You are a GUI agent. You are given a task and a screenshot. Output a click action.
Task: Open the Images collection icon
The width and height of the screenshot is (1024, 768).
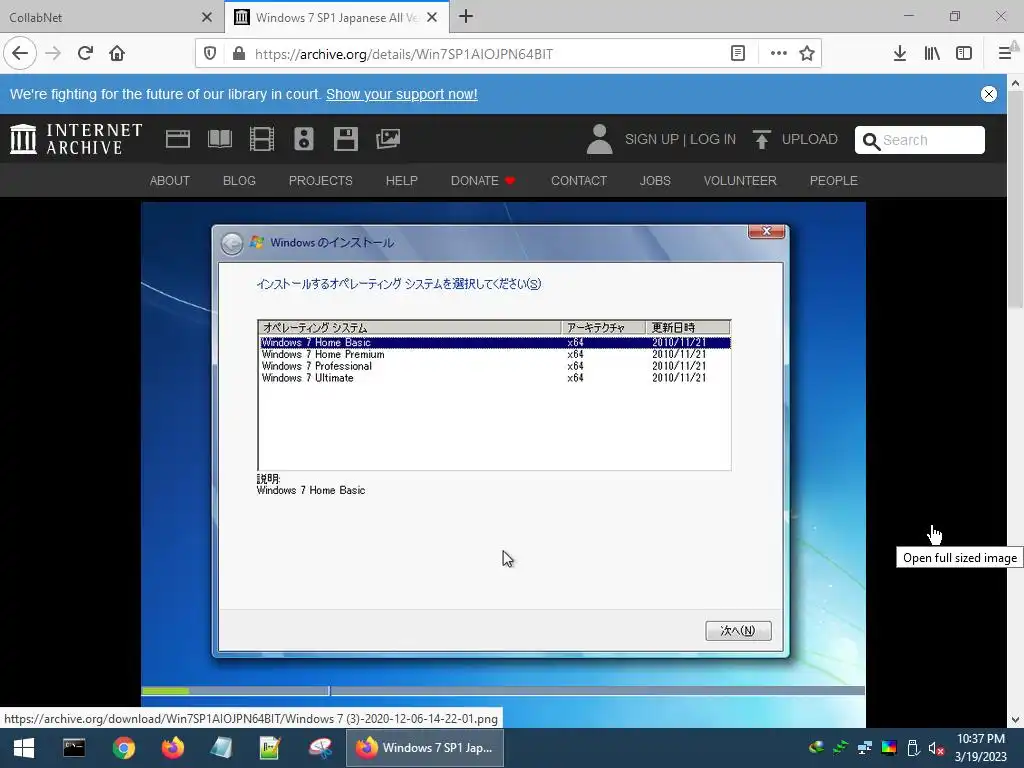[388, 139]
